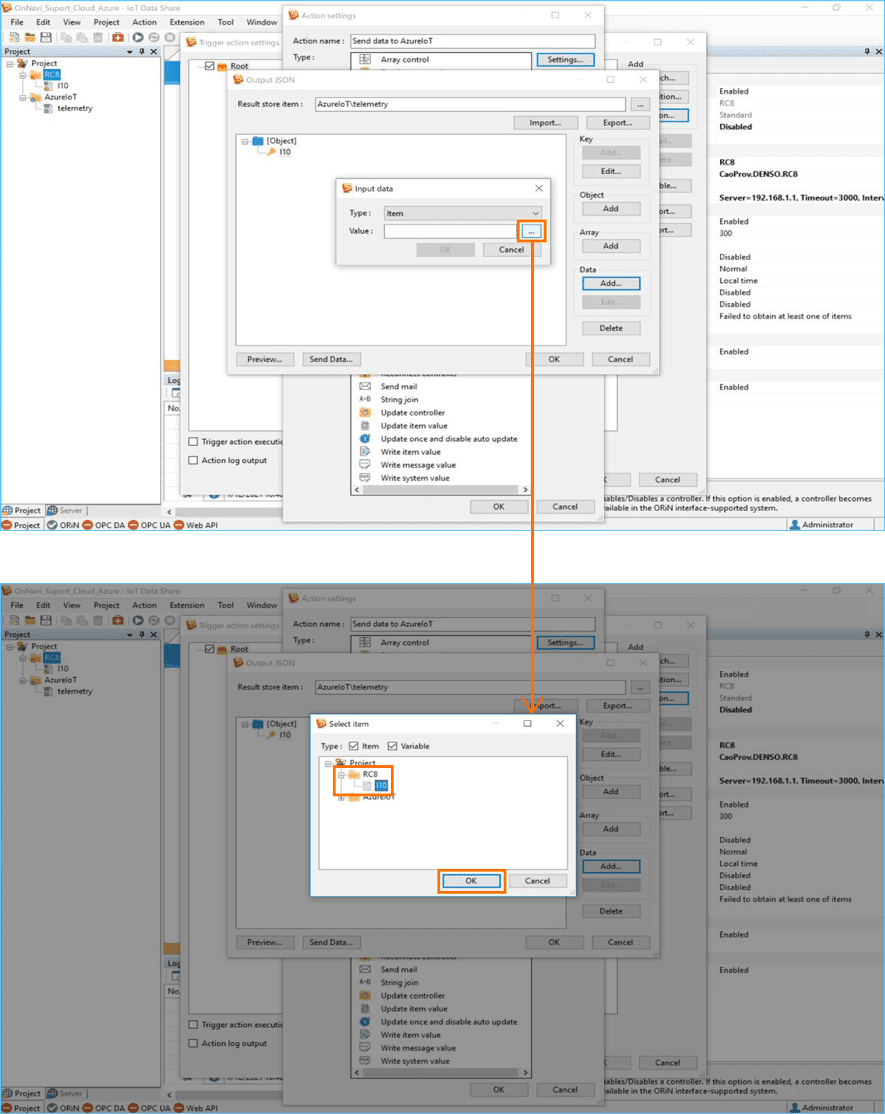
Task: Open Extension menu in Select item screenshot
Action: click(x=187, y=605)
